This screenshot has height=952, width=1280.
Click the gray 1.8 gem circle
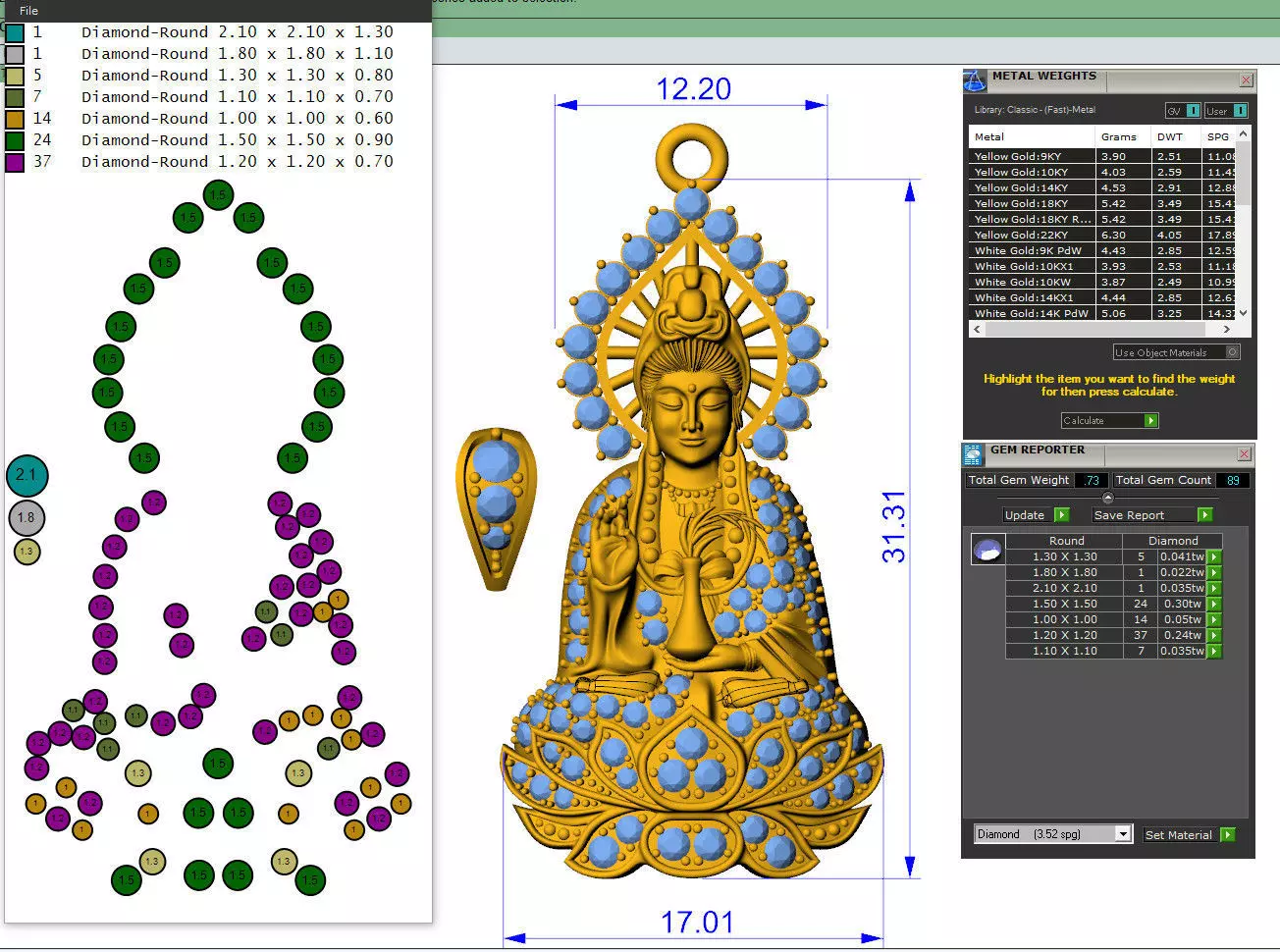click(27, 517)
